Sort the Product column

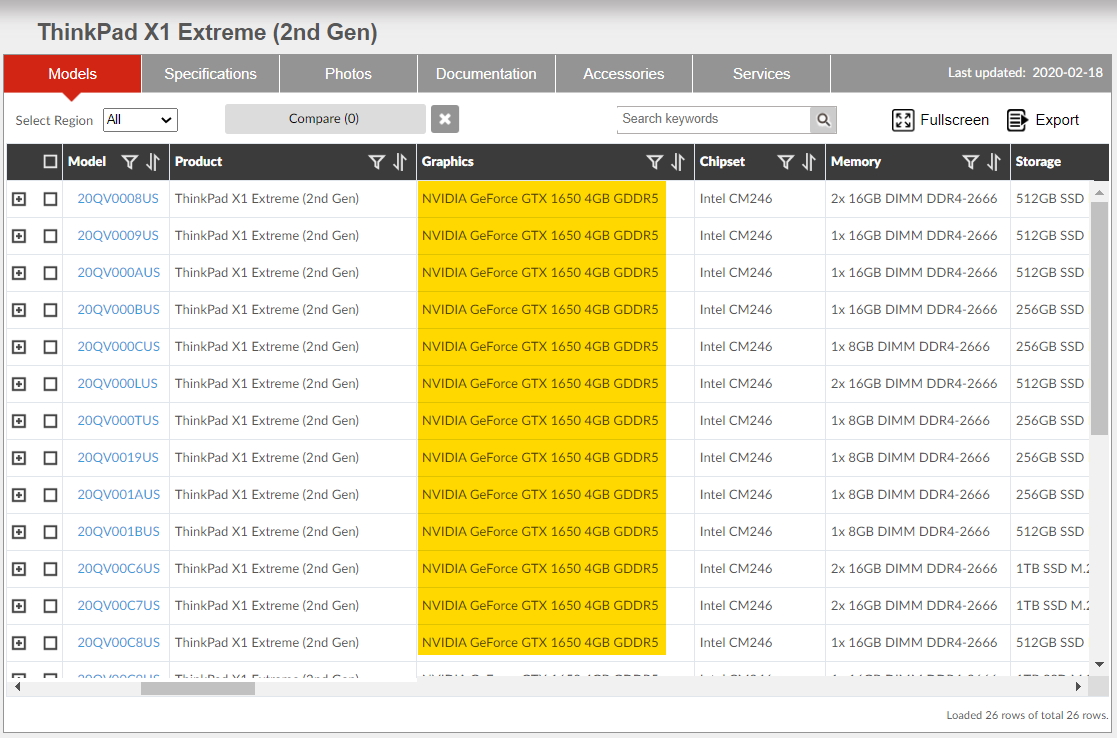400,162
